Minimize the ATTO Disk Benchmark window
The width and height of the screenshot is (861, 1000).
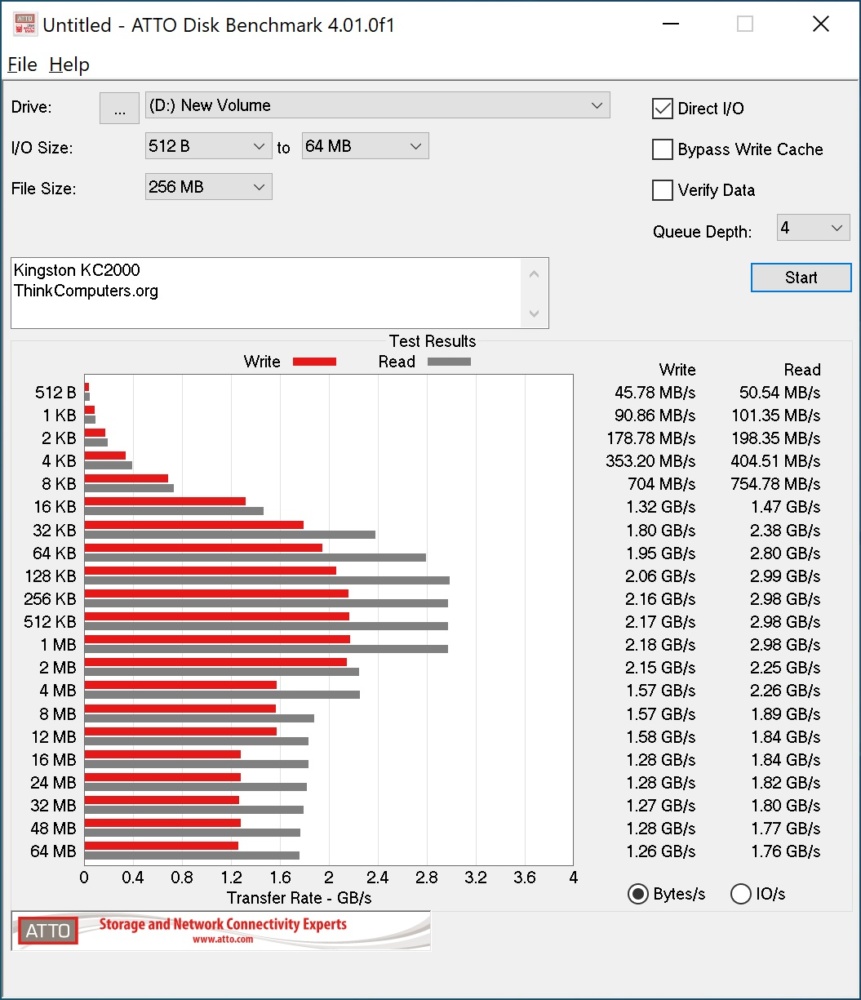coord(670,24)
